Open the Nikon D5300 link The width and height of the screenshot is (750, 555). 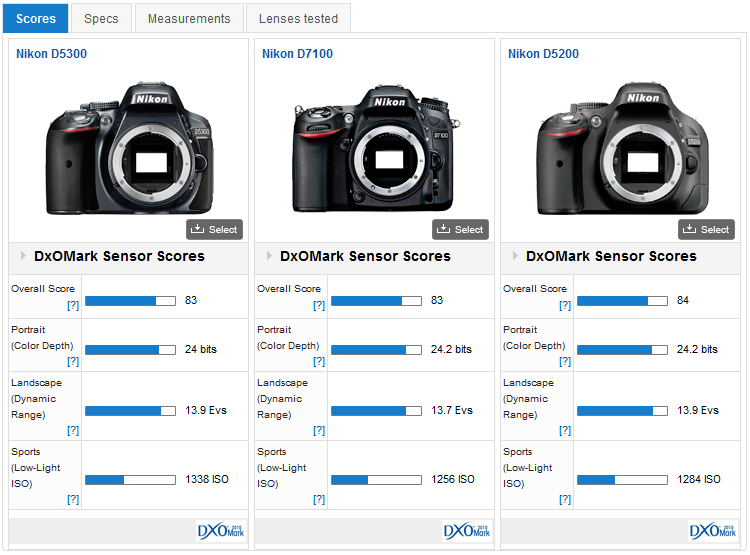(x=52, y=54)
